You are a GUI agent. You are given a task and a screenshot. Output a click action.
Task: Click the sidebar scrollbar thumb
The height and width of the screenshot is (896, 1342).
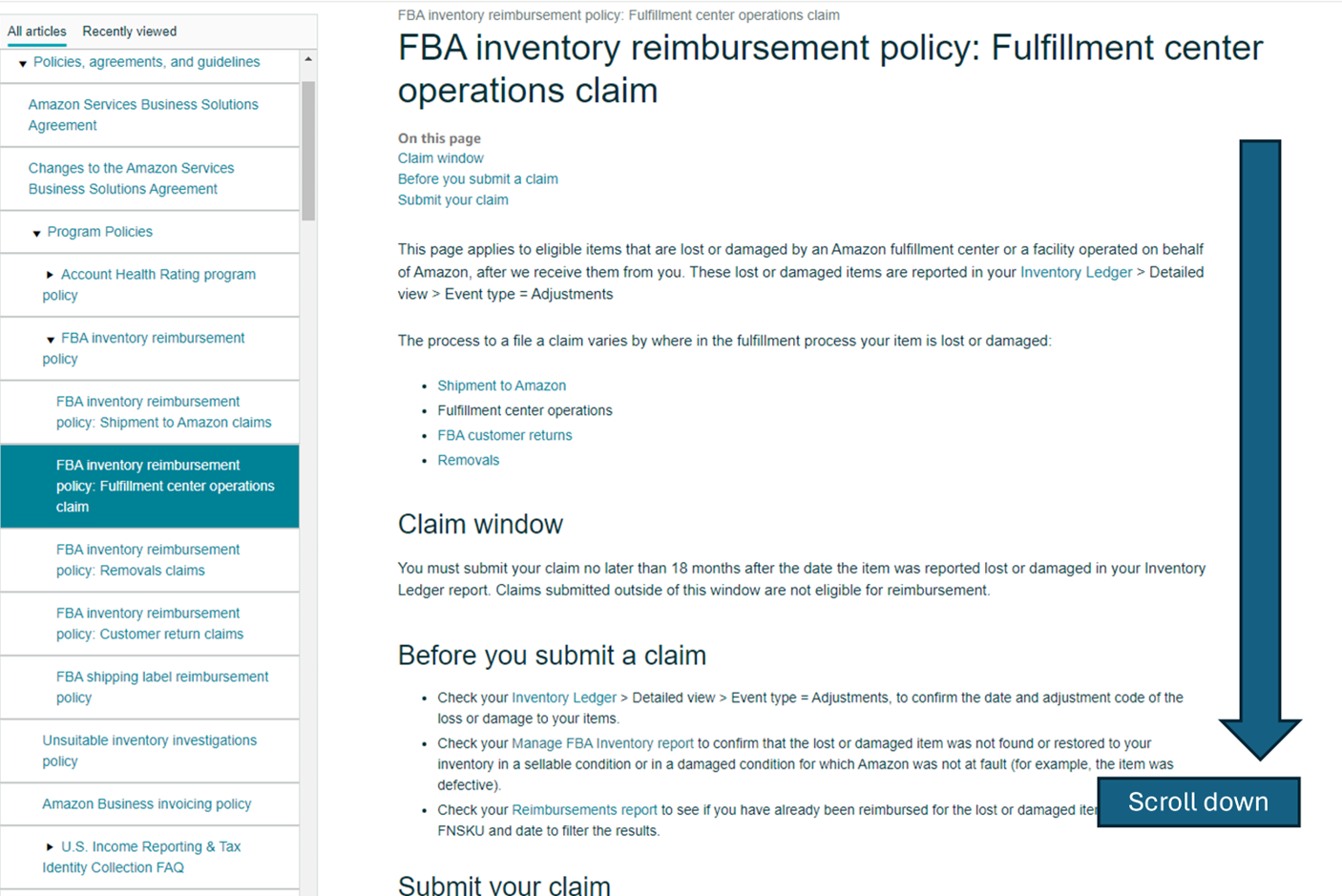pos(308,151)
